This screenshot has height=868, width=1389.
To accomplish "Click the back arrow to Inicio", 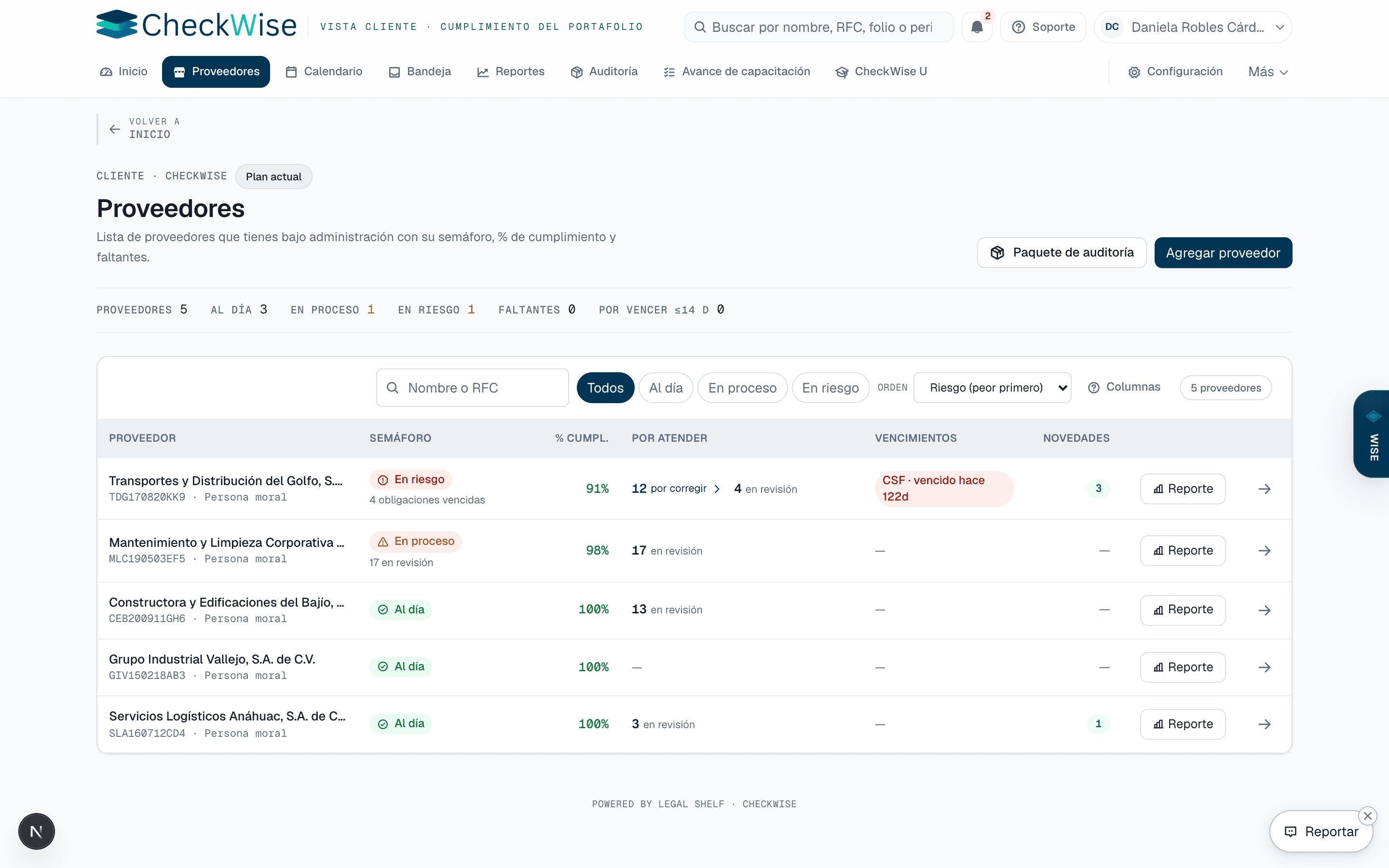I will coord(115,129).
